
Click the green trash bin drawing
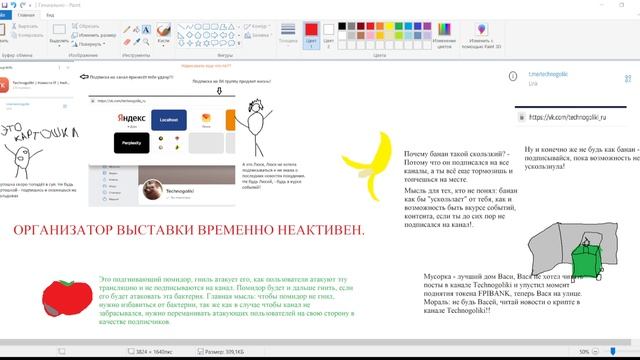pos(587,260)
